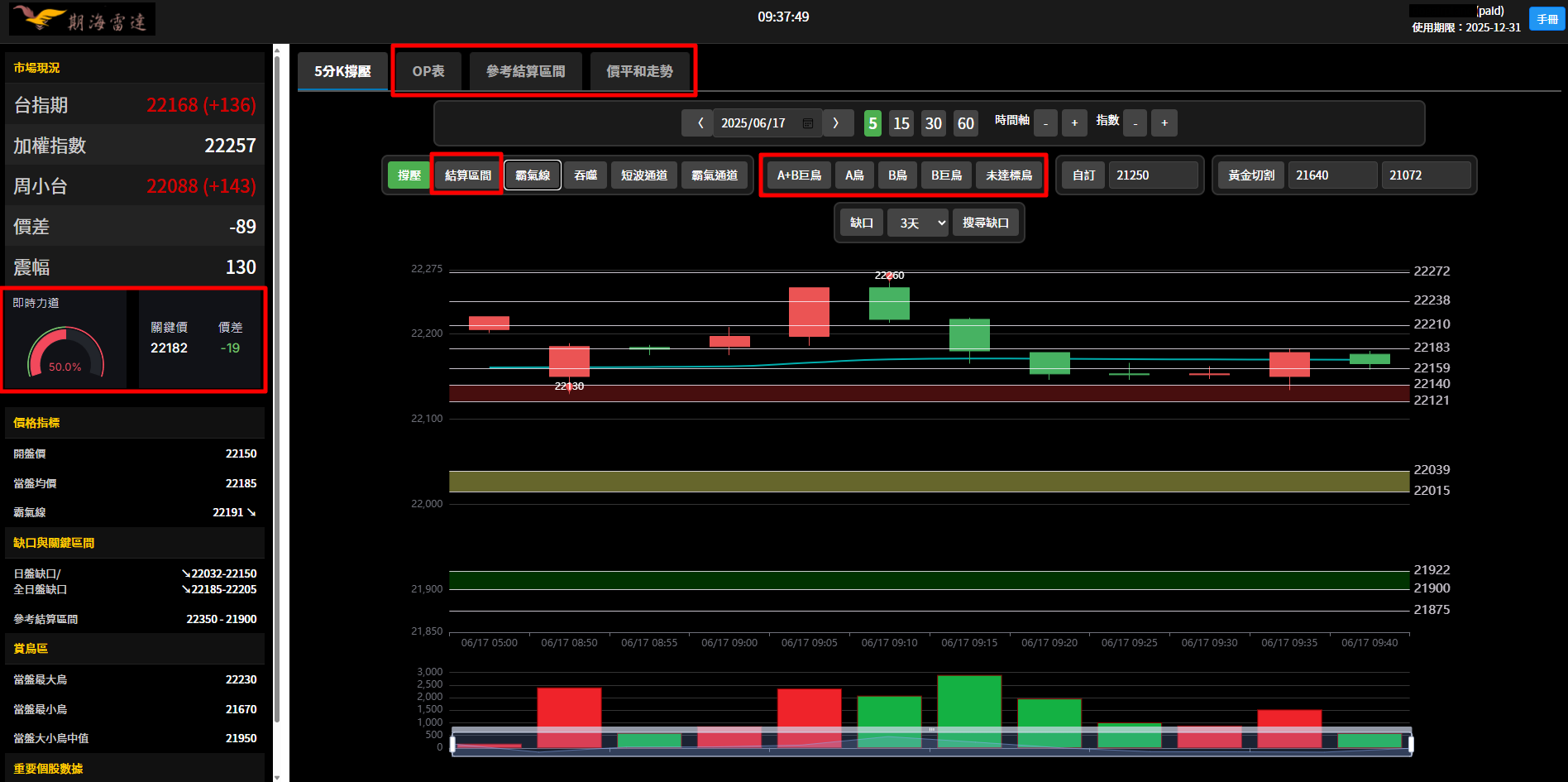Select the 15-minute interval

pyautogui.click(x=901, y=123)
